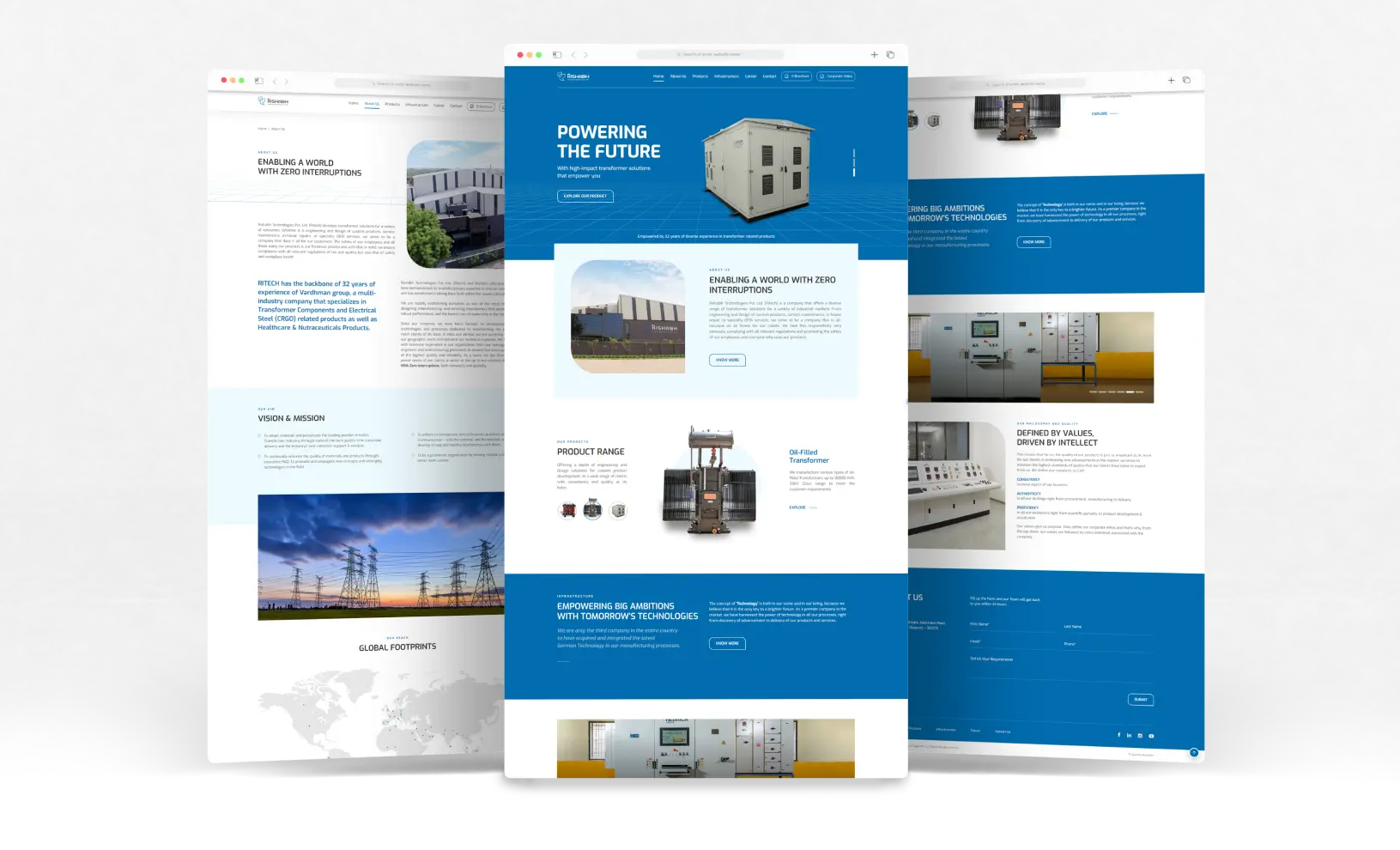This screenshot has height=850, width=1400.
Task: Select the first transformer product thumbnail
Action: tap(567, 511)
